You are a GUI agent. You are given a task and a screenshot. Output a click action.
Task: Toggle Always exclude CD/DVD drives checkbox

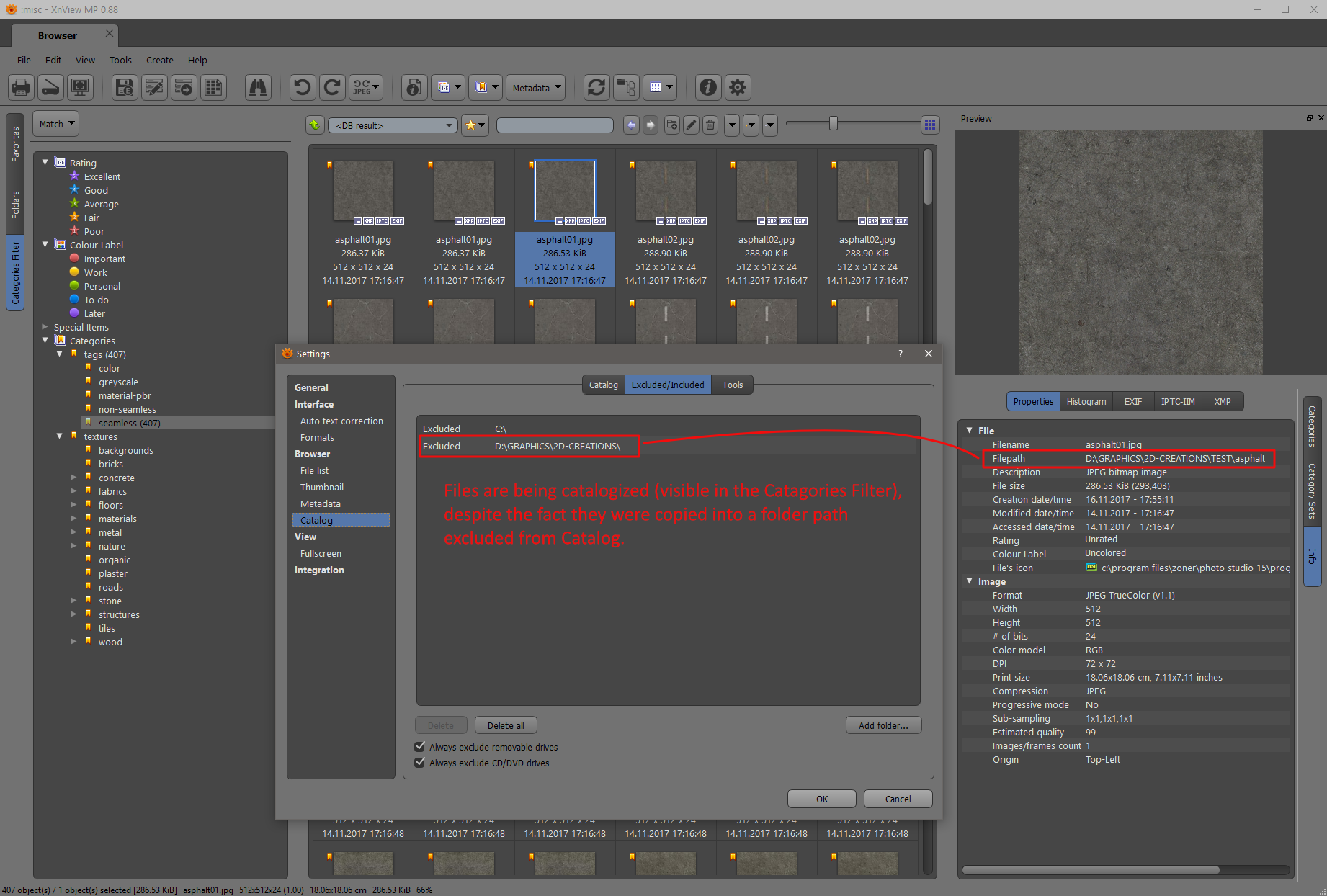(x=420, y=763)
